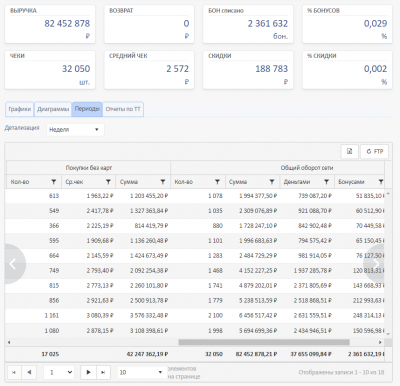The width and height of the screenshot is (400, 386).
Task: Go to the last page of records
Action: coord(103,372)
